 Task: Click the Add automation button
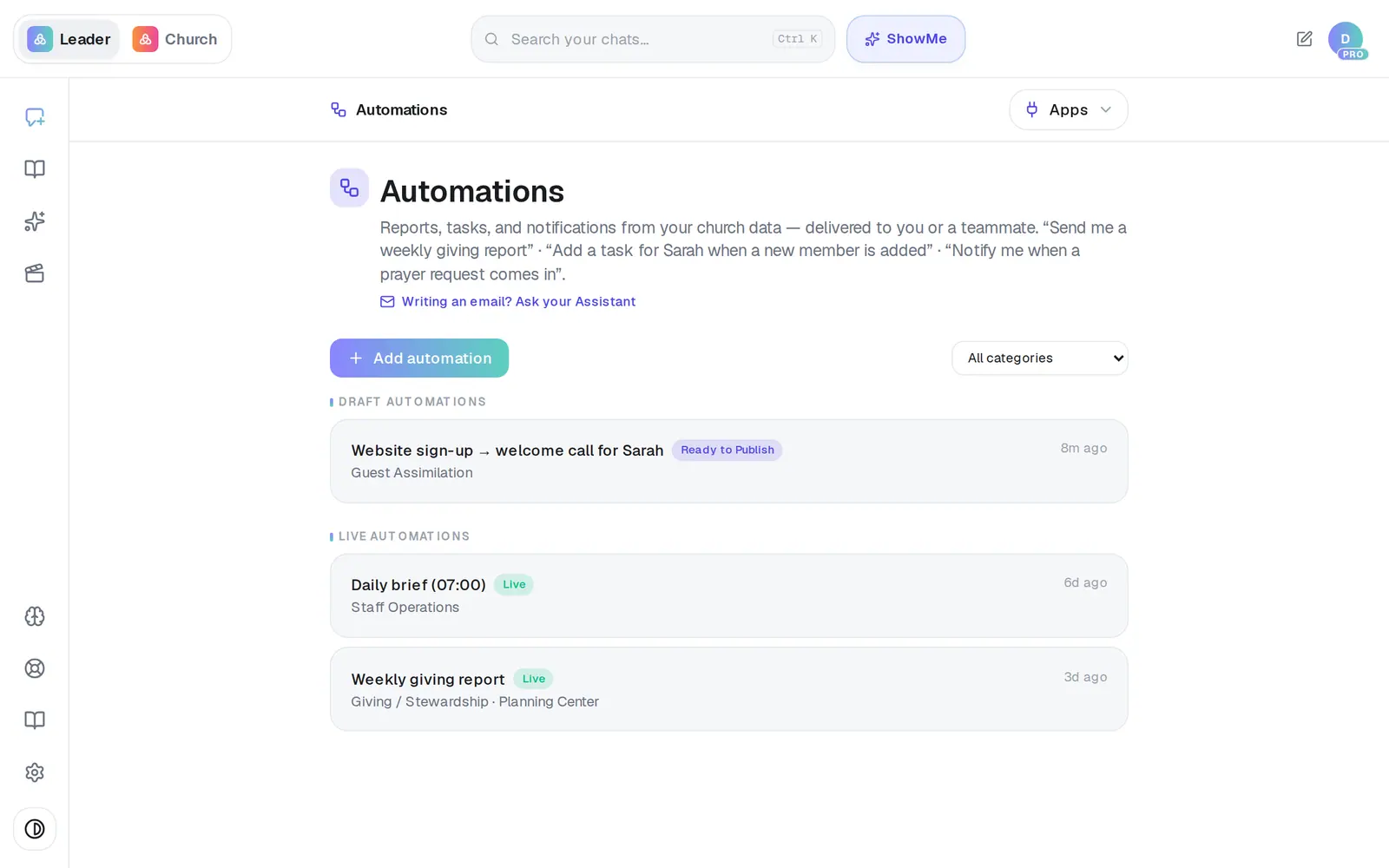click(419, 358)
